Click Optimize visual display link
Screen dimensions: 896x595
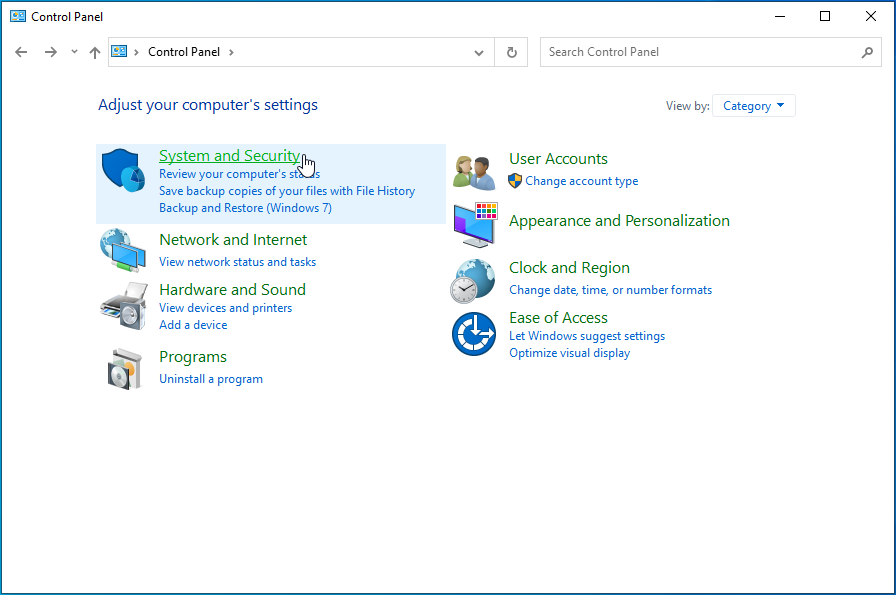[x=569, y=353]
